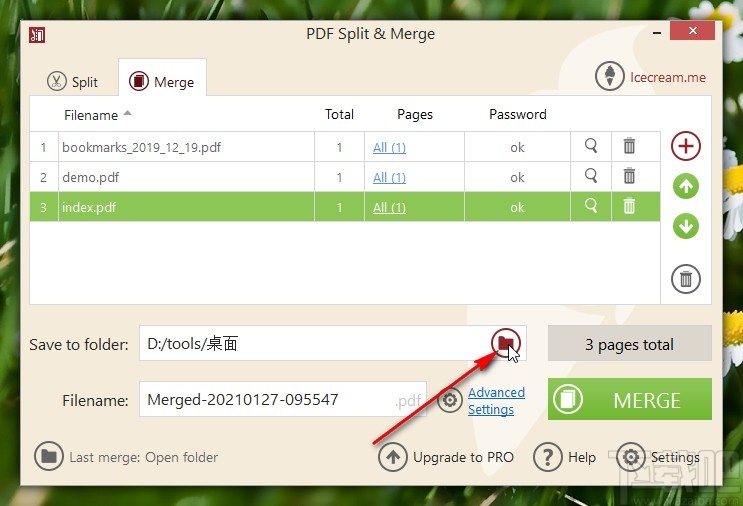Screen dimensions: 743x506
Task: Click the Upgrade to PRO arrow icon
Action: 392,457
